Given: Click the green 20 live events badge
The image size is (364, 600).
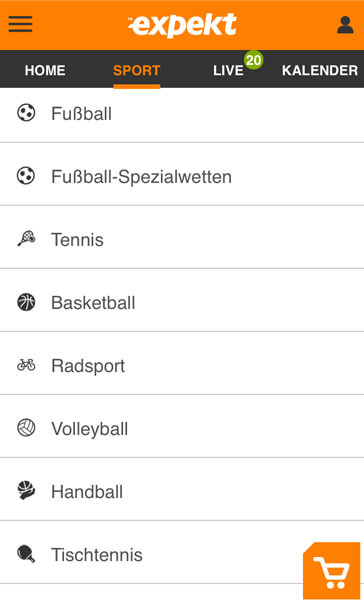Looking at the screenshot, I should pyautogui.click(x=253, y=60).
